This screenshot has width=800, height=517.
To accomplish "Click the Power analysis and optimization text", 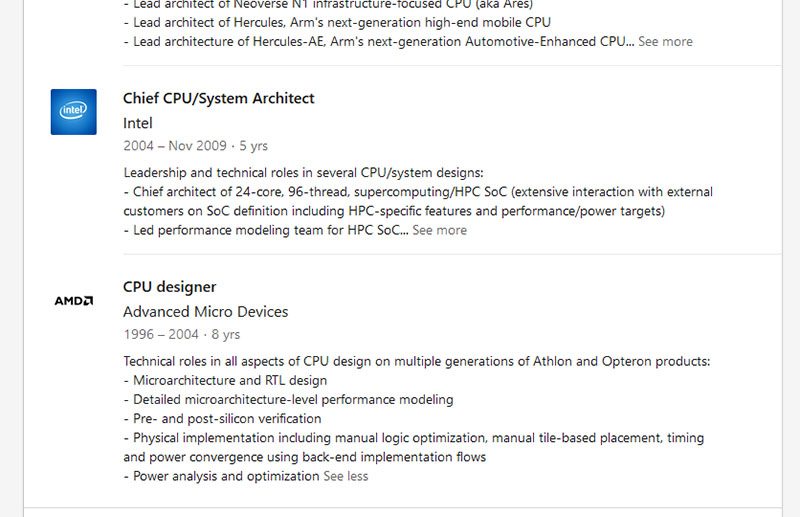I will [x=221, y=476].
